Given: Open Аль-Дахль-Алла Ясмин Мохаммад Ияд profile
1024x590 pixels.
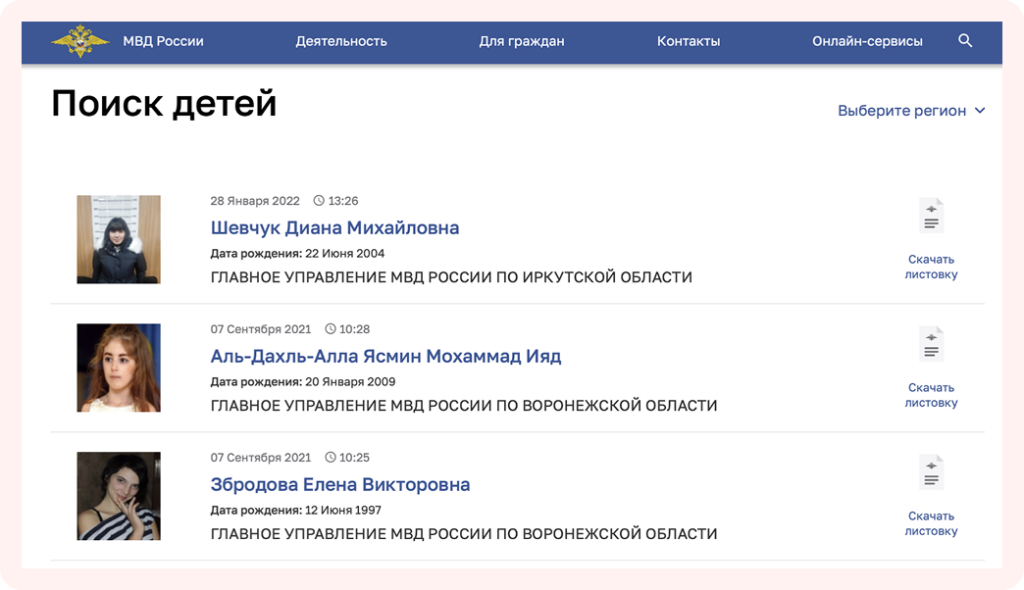Looking at the screenshot, I should tap(388, 356).
